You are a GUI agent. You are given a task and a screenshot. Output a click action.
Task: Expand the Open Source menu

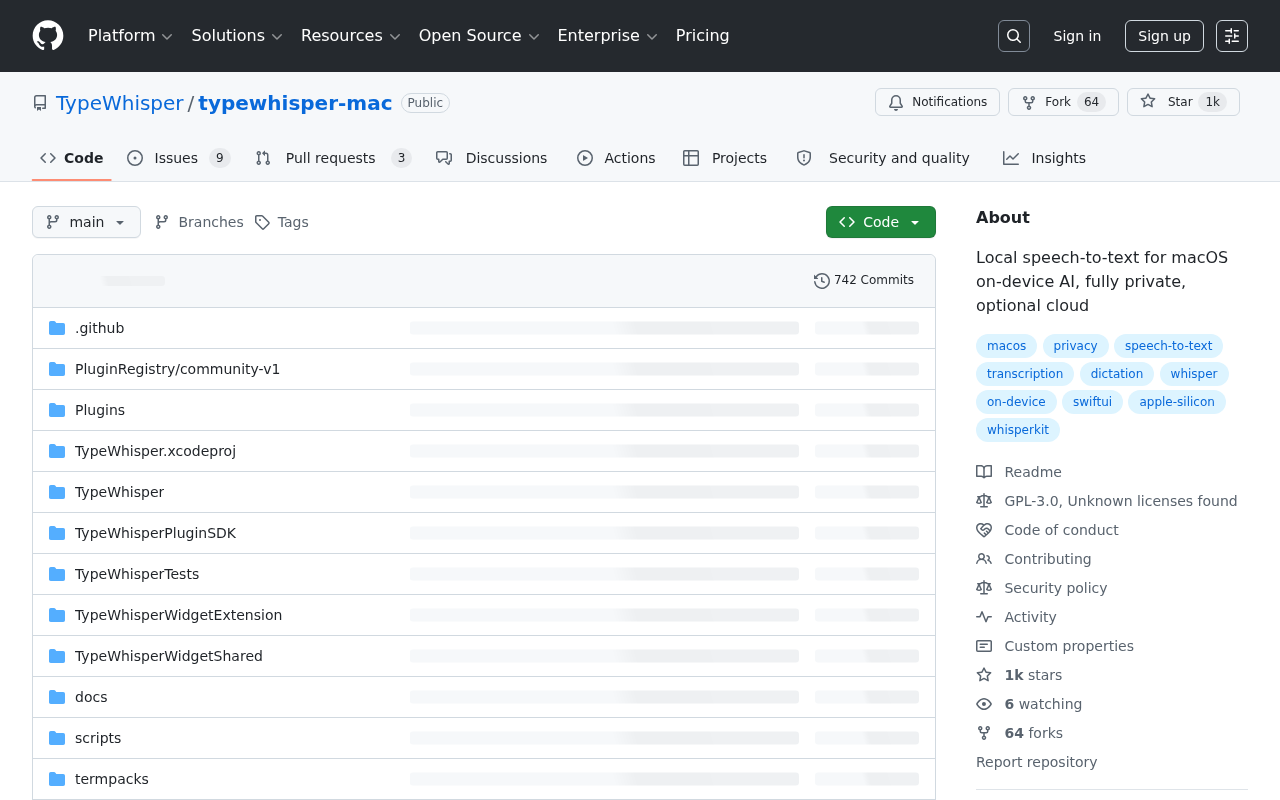point(479,36)
